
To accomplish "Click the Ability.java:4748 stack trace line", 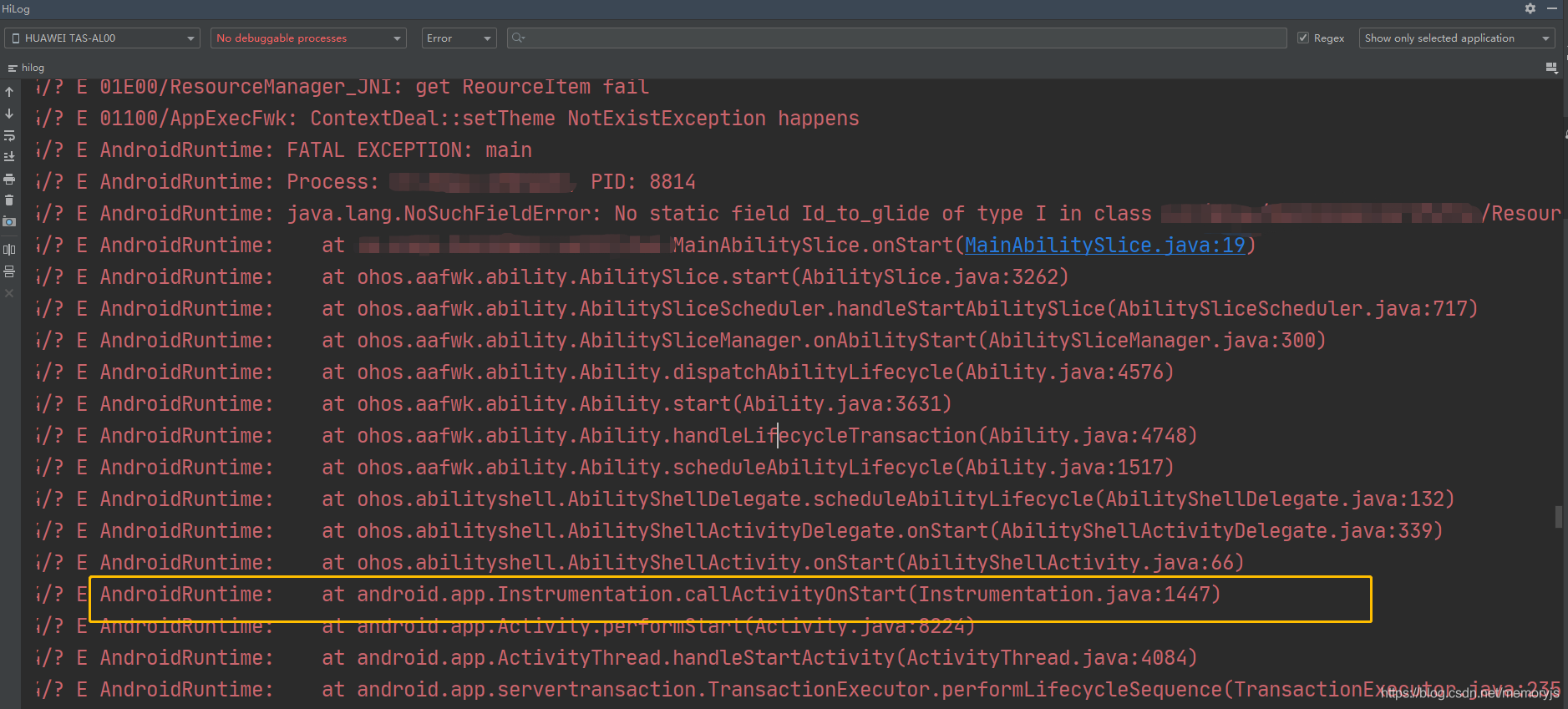I will (x=617, y=436).
